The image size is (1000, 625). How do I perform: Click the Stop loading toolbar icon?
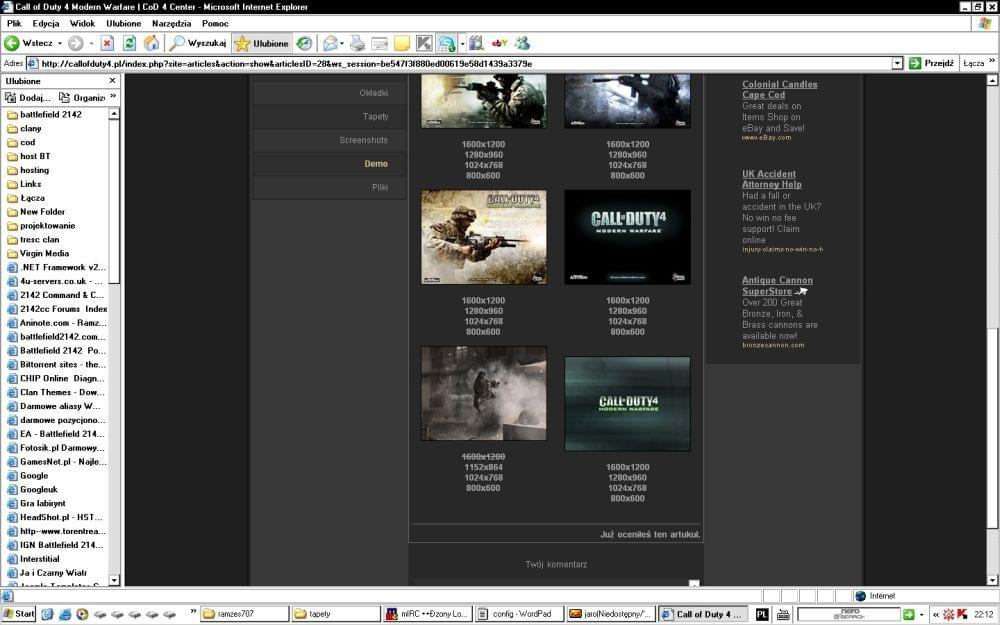coord(107,43)
